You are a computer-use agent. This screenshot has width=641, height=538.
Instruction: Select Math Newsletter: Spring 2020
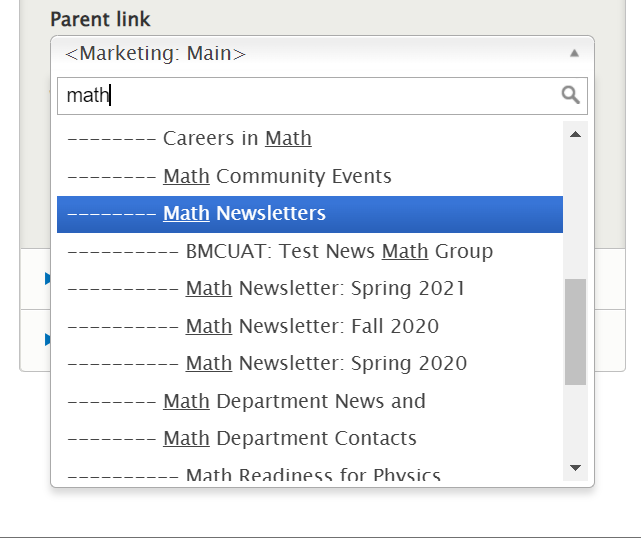tap(326, 364)
